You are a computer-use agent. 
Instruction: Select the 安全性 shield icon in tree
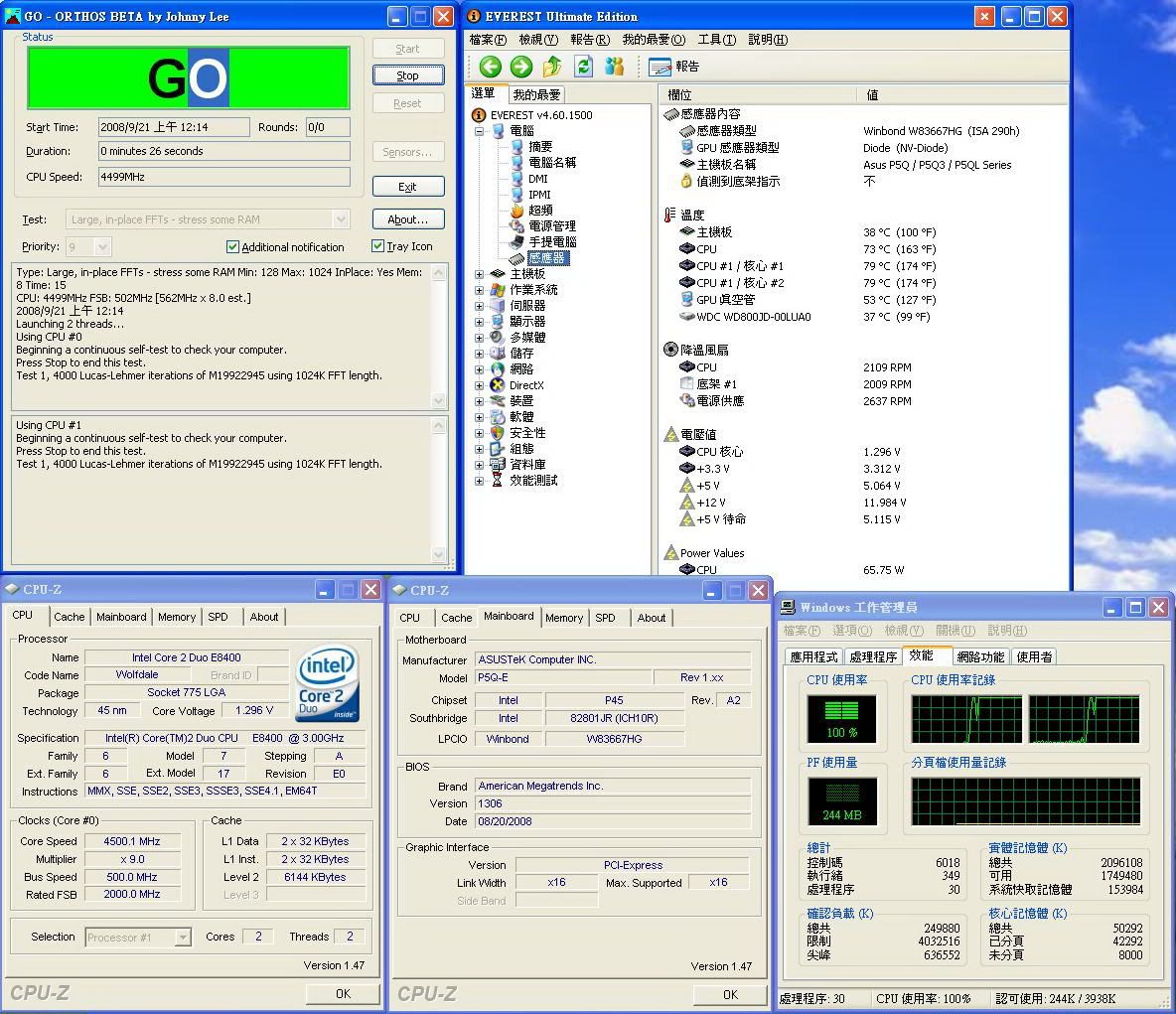pyautogui.click(x=498, y=433)
